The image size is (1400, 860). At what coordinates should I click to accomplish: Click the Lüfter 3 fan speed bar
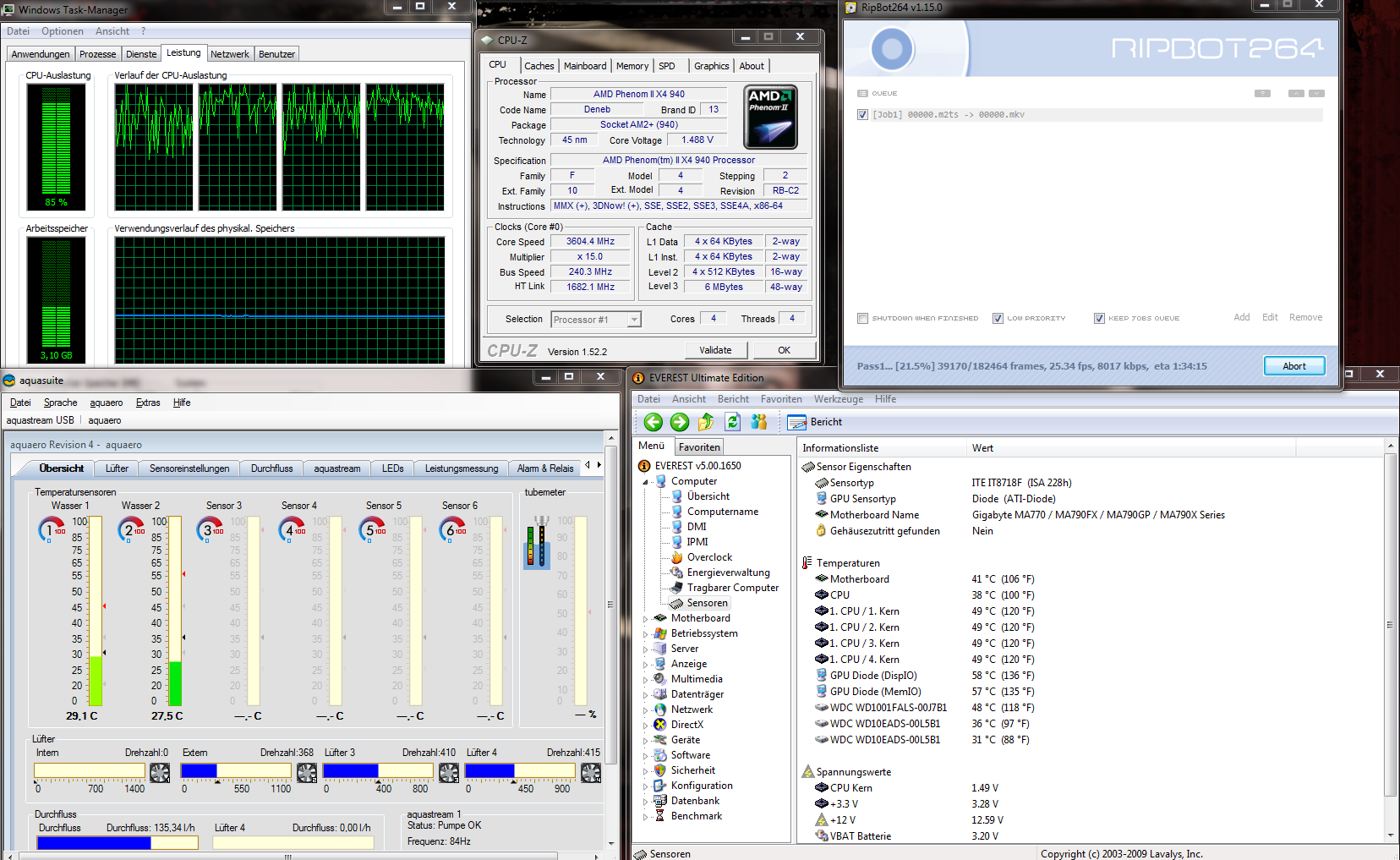point(378,770)
